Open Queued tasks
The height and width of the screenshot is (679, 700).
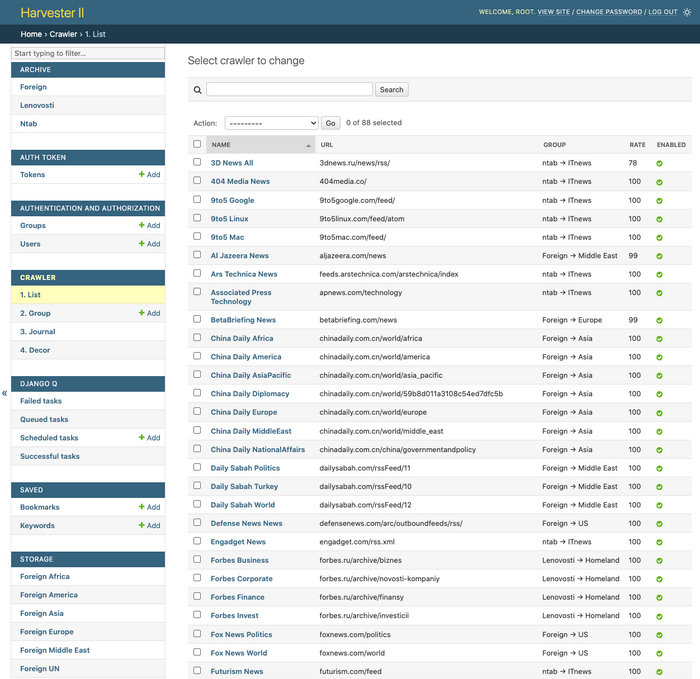point(44,419)
